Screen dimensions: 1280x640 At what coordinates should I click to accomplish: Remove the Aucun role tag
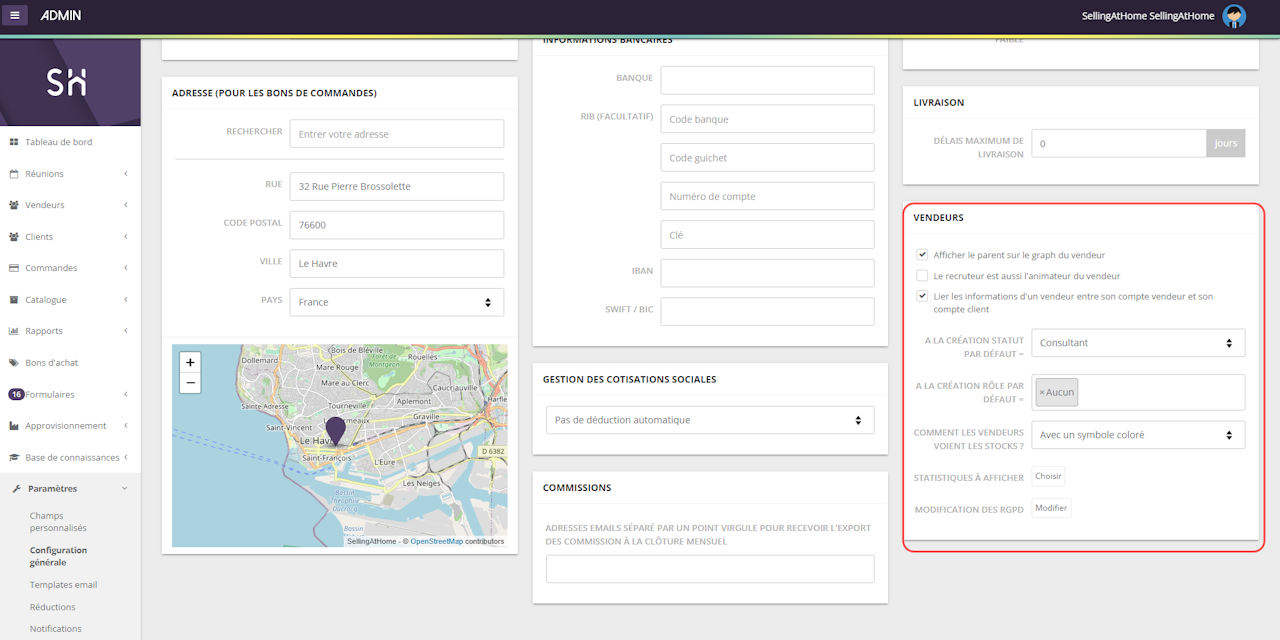(x=1042, y=393)
